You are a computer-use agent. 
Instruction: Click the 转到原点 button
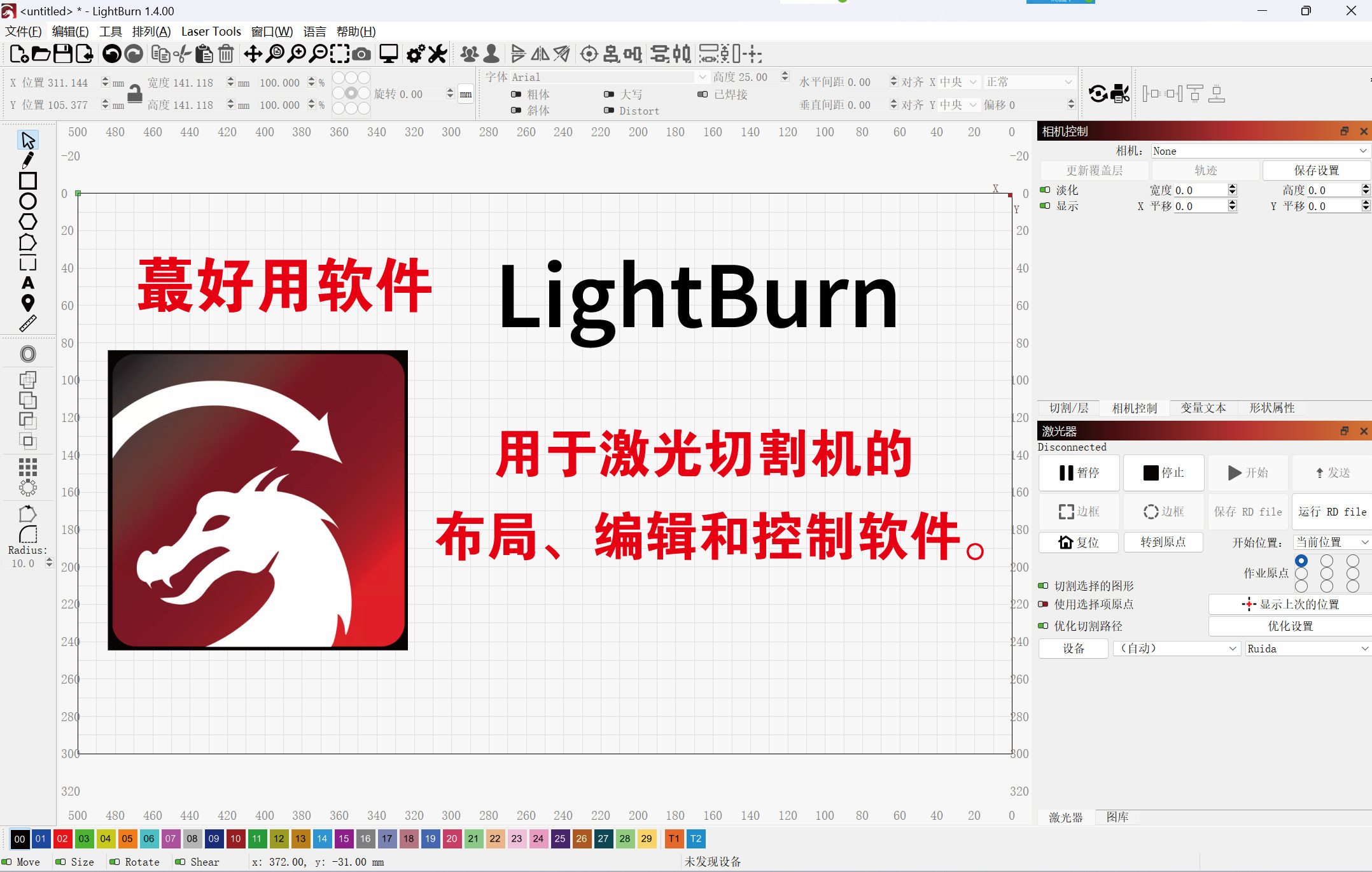pos(1163,542)
